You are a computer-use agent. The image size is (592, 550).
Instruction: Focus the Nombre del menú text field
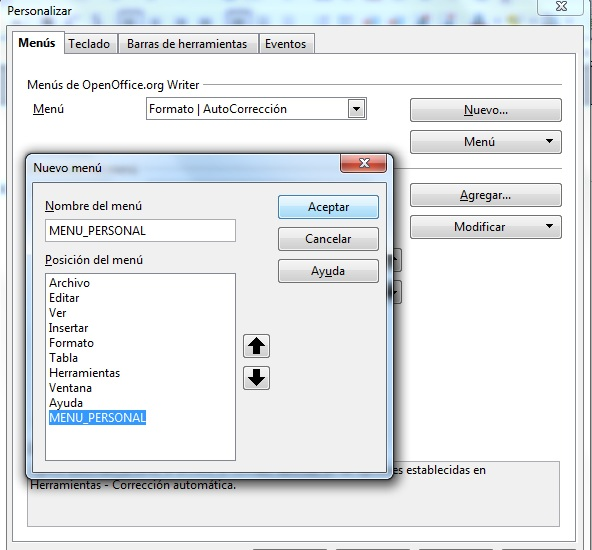(x=140, y=231)
